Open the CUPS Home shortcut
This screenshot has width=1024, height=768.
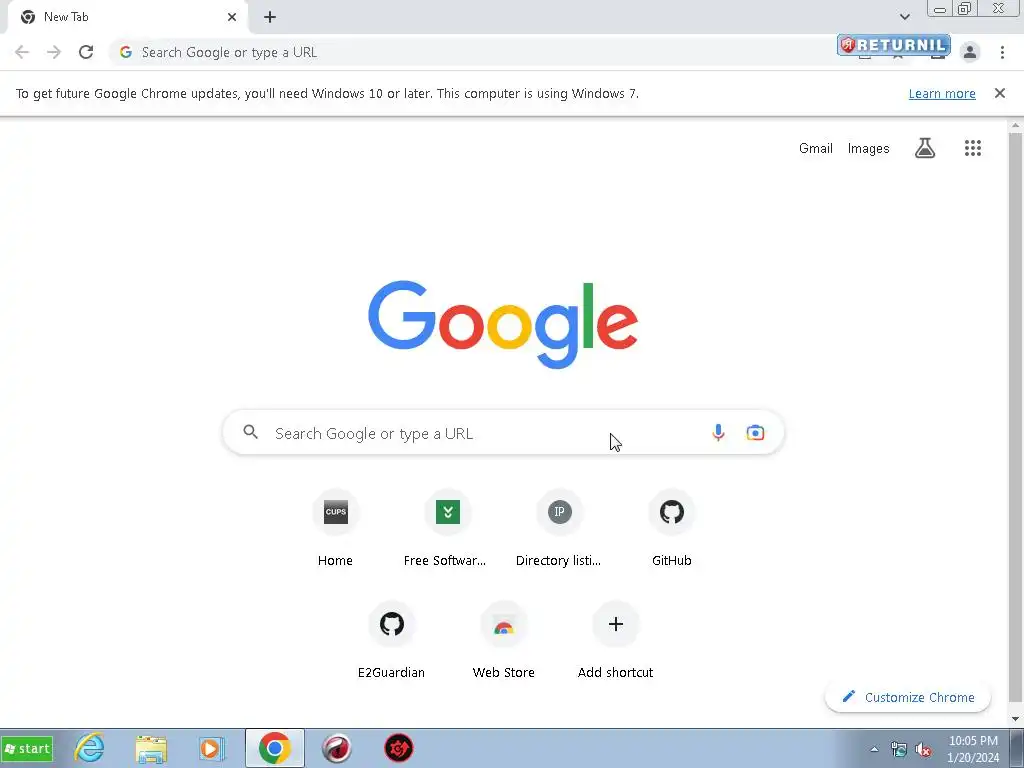coord(336,528)
